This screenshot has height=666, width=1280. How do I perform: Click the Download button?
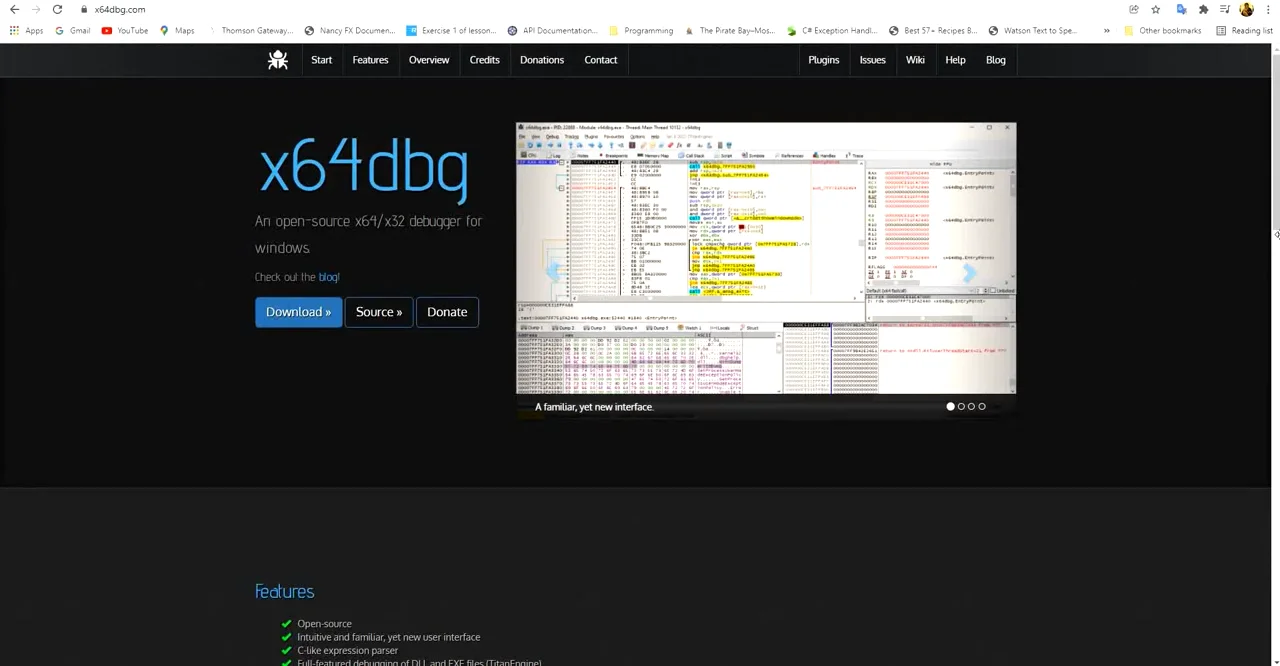tap(298, 312)
